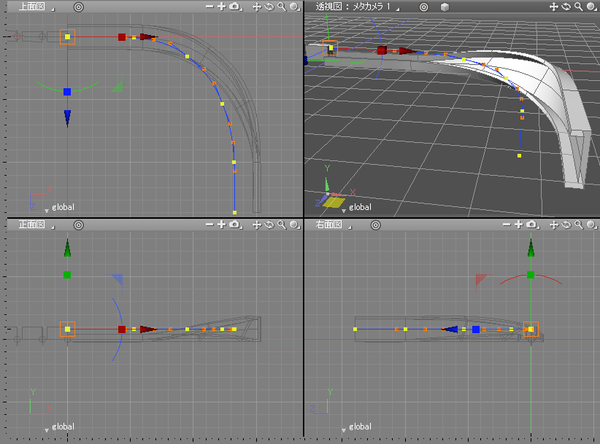
Task: Open the 正面図 view selector dropdown
Action: click(x=36, y=225)
